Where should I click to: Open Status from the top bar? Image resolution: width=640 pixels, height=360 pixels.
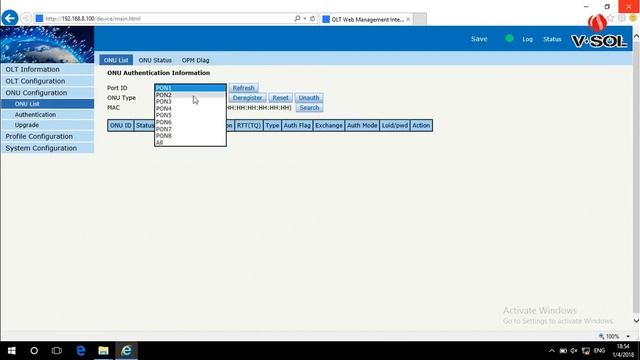[552, 39]
